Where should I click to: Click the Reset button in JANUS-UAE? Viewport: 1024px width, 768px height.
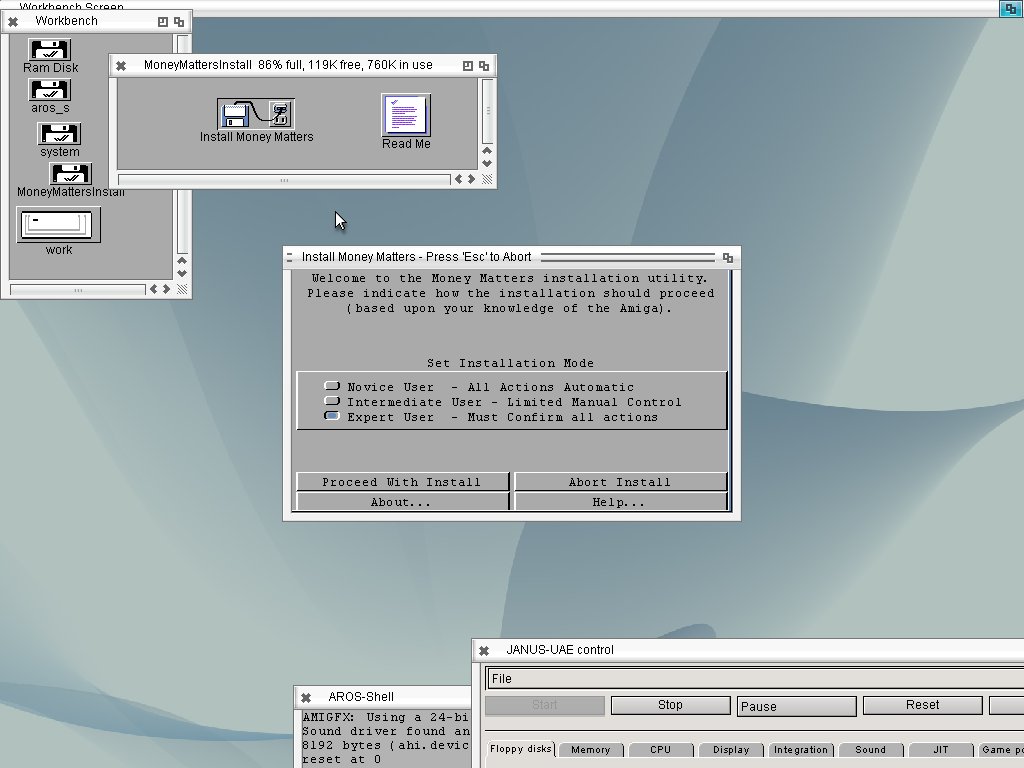[x=923, y=705]
